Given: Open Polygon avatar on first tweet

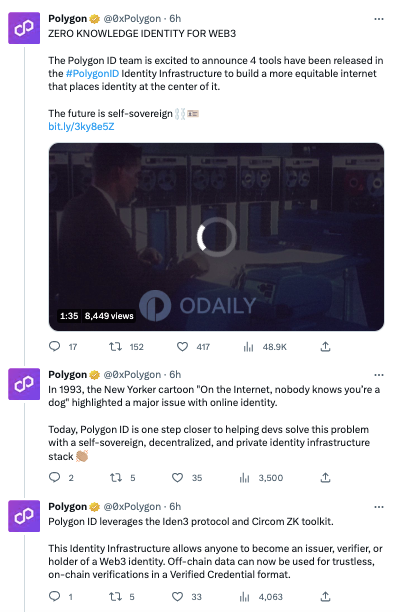Looking at the screenshot, I should [x=24, y=28].
